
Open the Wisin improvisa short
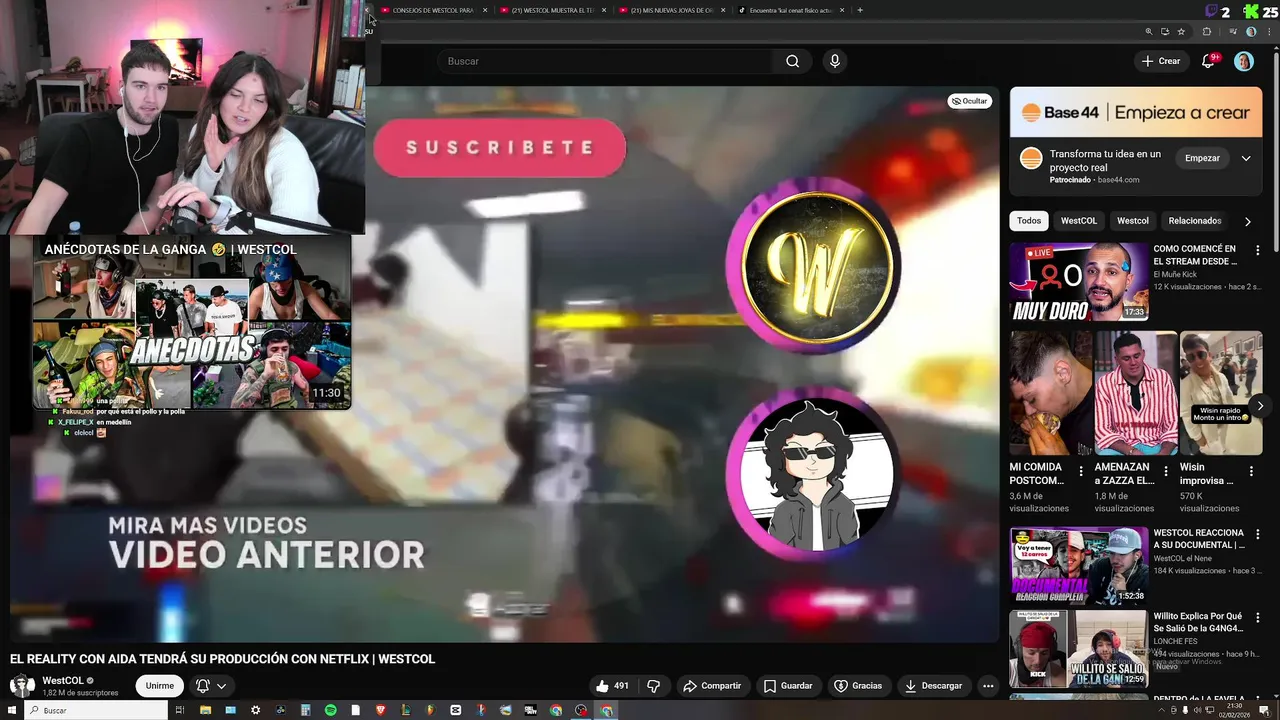click(x=1221, y=393)
